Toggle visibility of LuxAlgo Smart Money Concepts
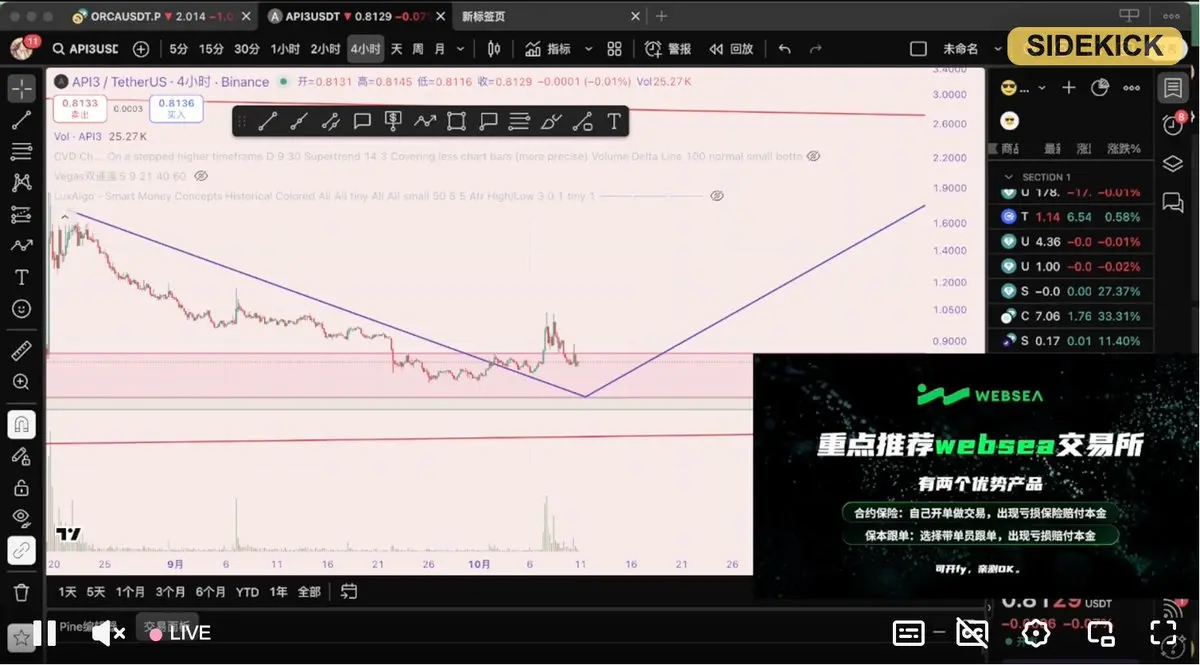This screenshot has width=1200, height=665. [x=717, y=196]
